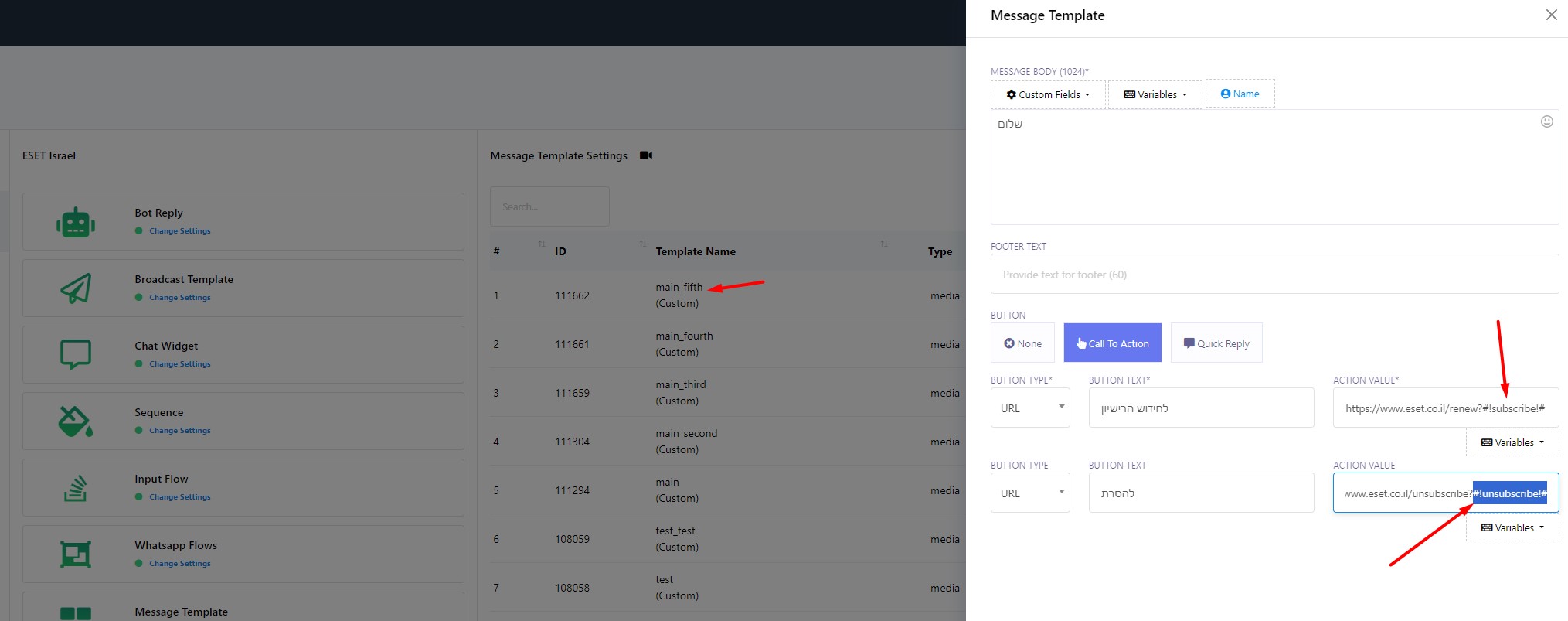Open the first Button Type URL dropdown
Screen dimensions: 1568x621
pos(1030,408)
